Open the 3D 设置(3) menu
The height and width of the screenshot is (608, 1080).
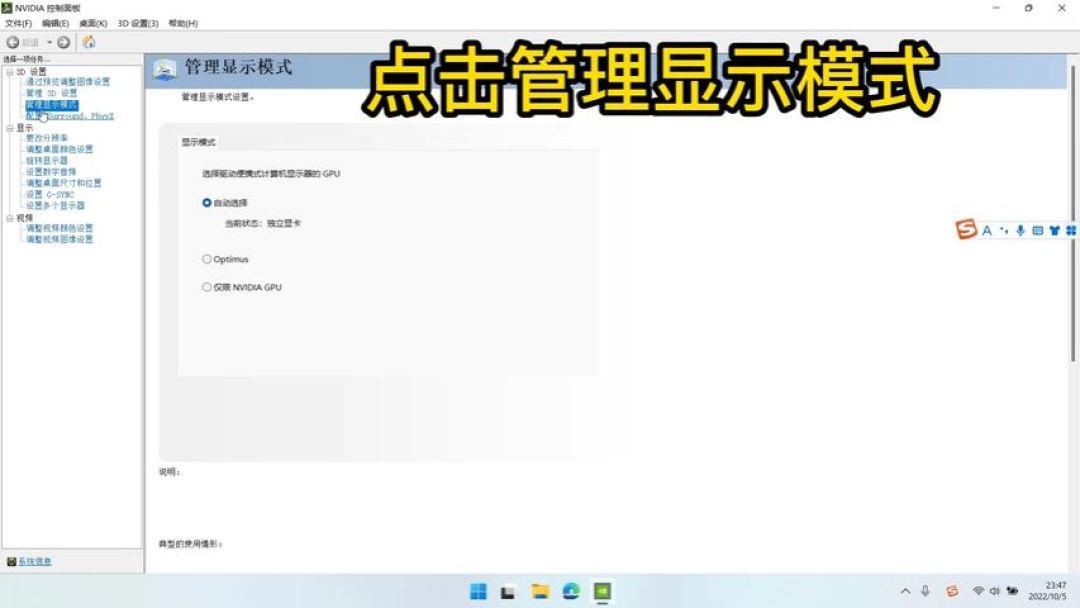[138, 23]
